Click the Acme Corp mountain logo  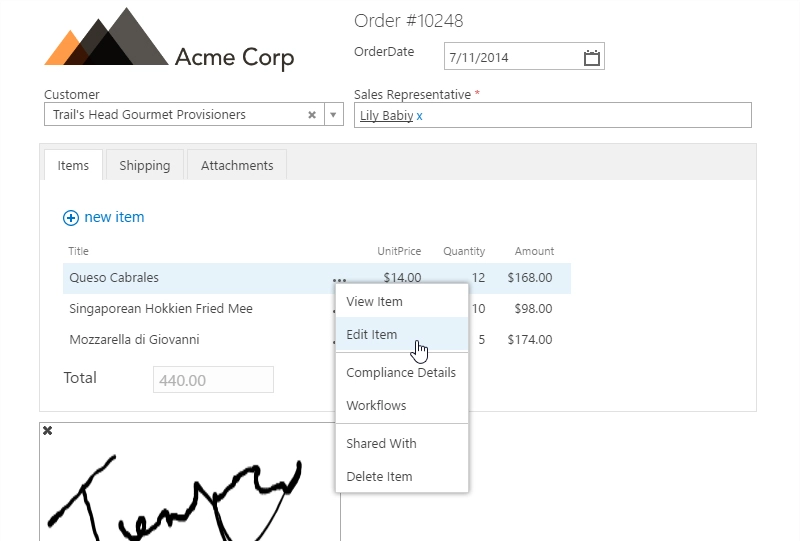[107, 38]
